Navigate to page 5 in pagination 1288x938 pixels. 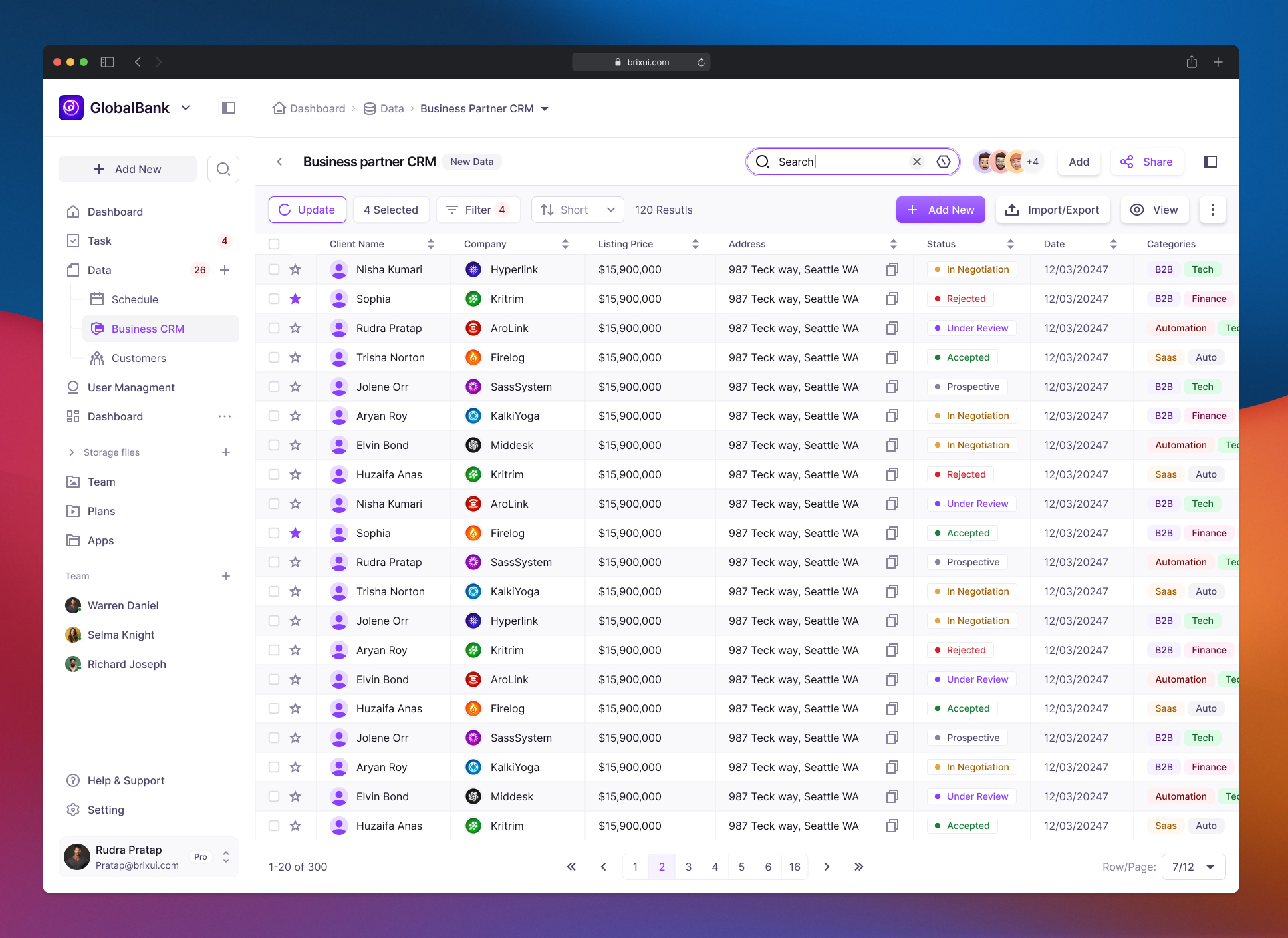coord(741,867)
